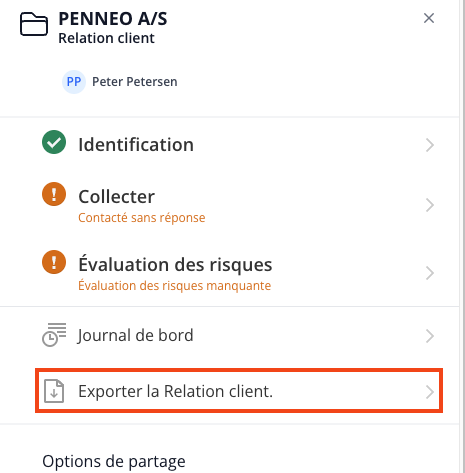
Task: Click the folder icon beside PENNEO A/S
Action: (34, 24)
